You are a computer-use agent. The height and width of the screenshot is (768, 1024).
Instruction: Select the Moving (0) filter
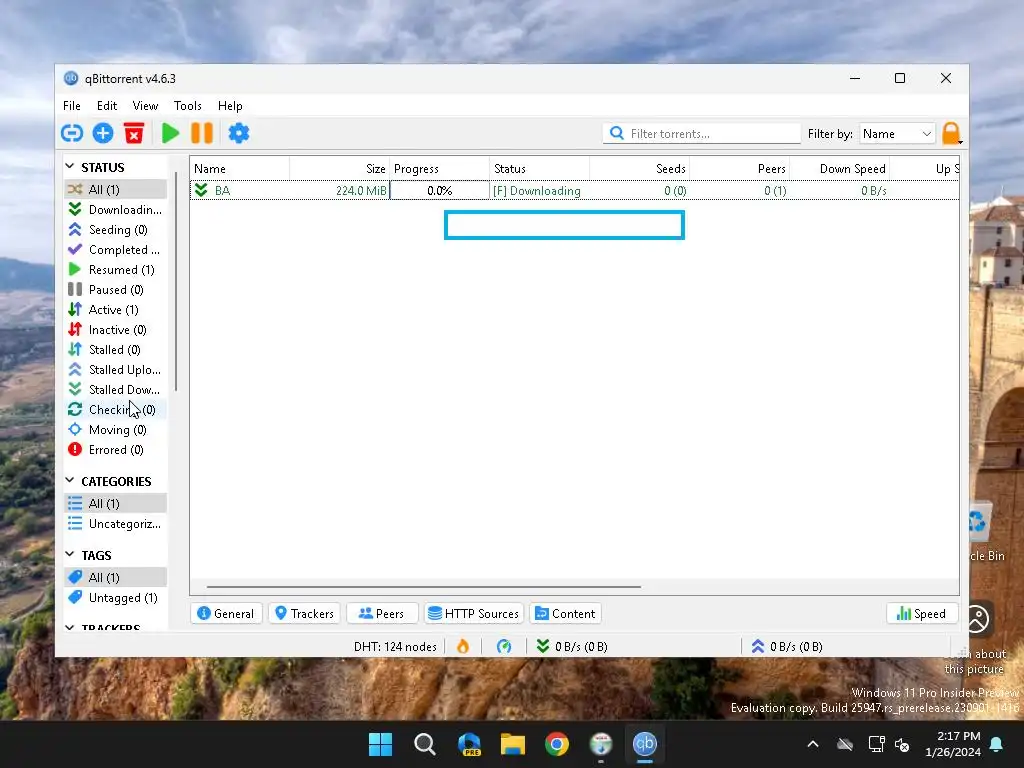point(116,430)
